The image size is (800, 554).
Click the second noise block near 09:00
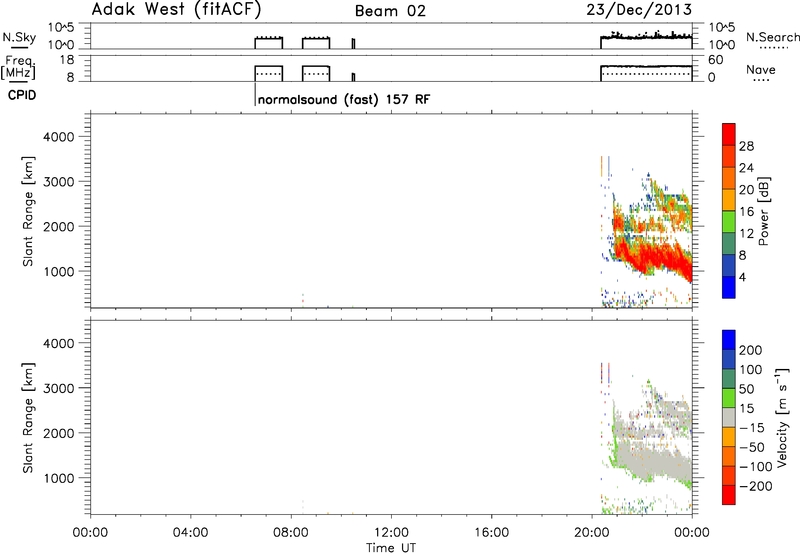point(316,43)
